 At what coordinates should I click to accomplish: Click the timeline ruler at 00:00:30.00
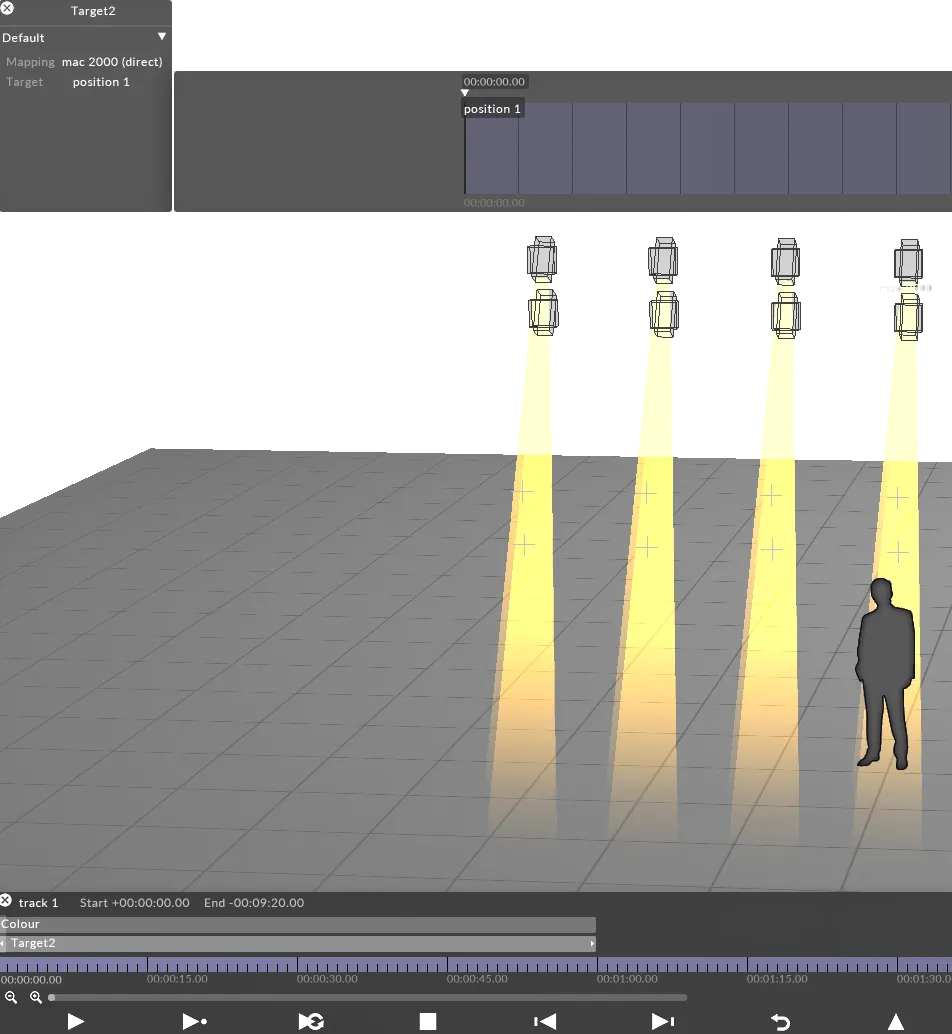pyautogui.click(x=298, y=966)
